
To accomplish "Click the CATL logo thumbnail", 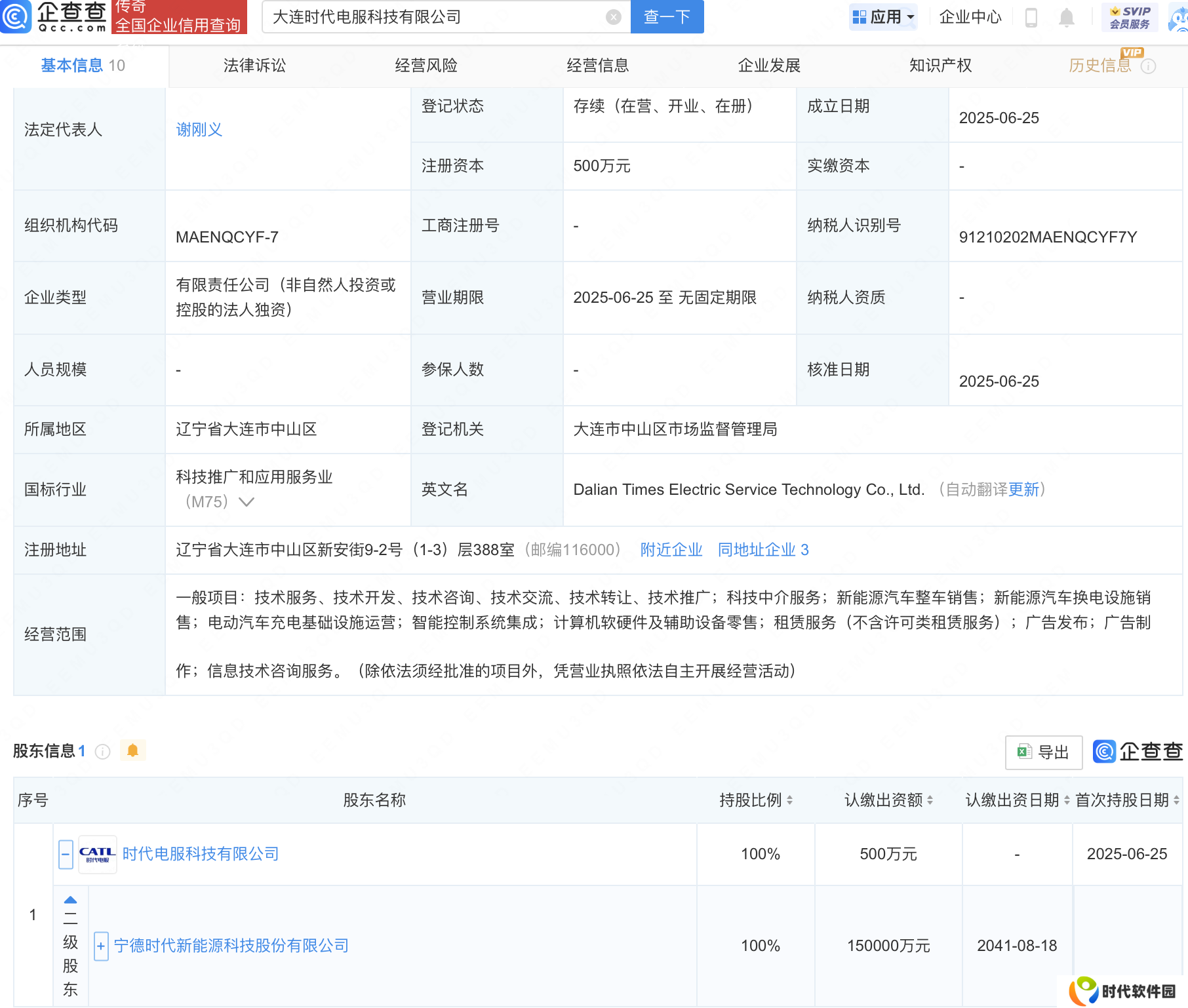I will click(x=97, y=855).
